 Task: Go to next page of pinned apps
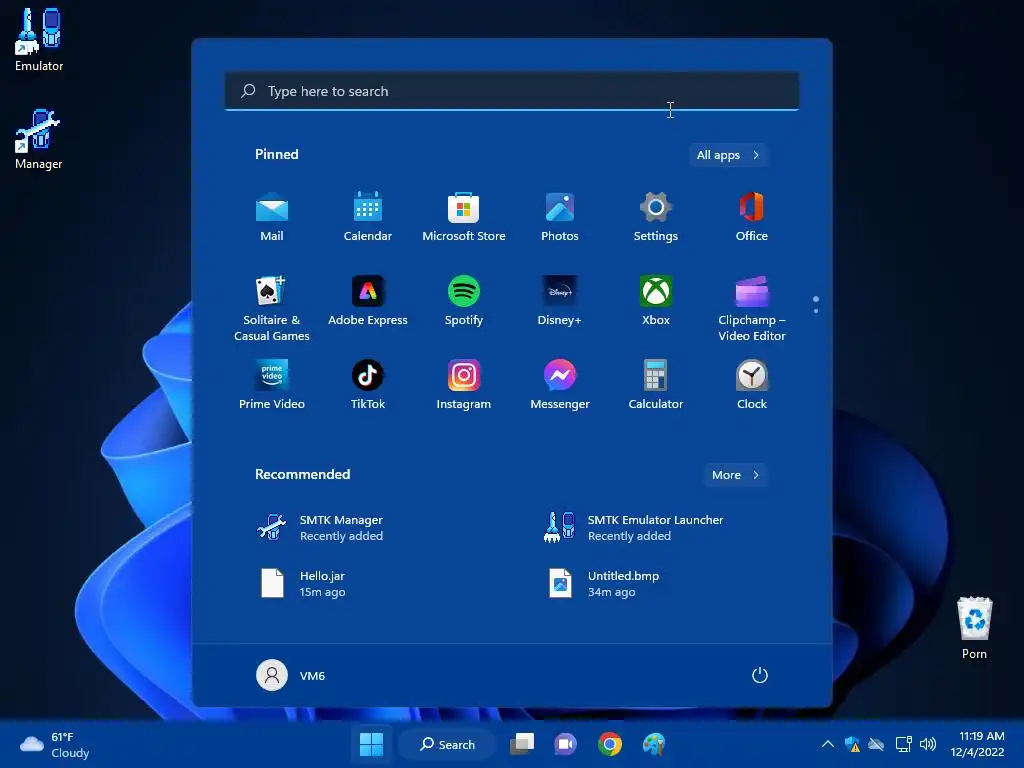coord(816,311)
